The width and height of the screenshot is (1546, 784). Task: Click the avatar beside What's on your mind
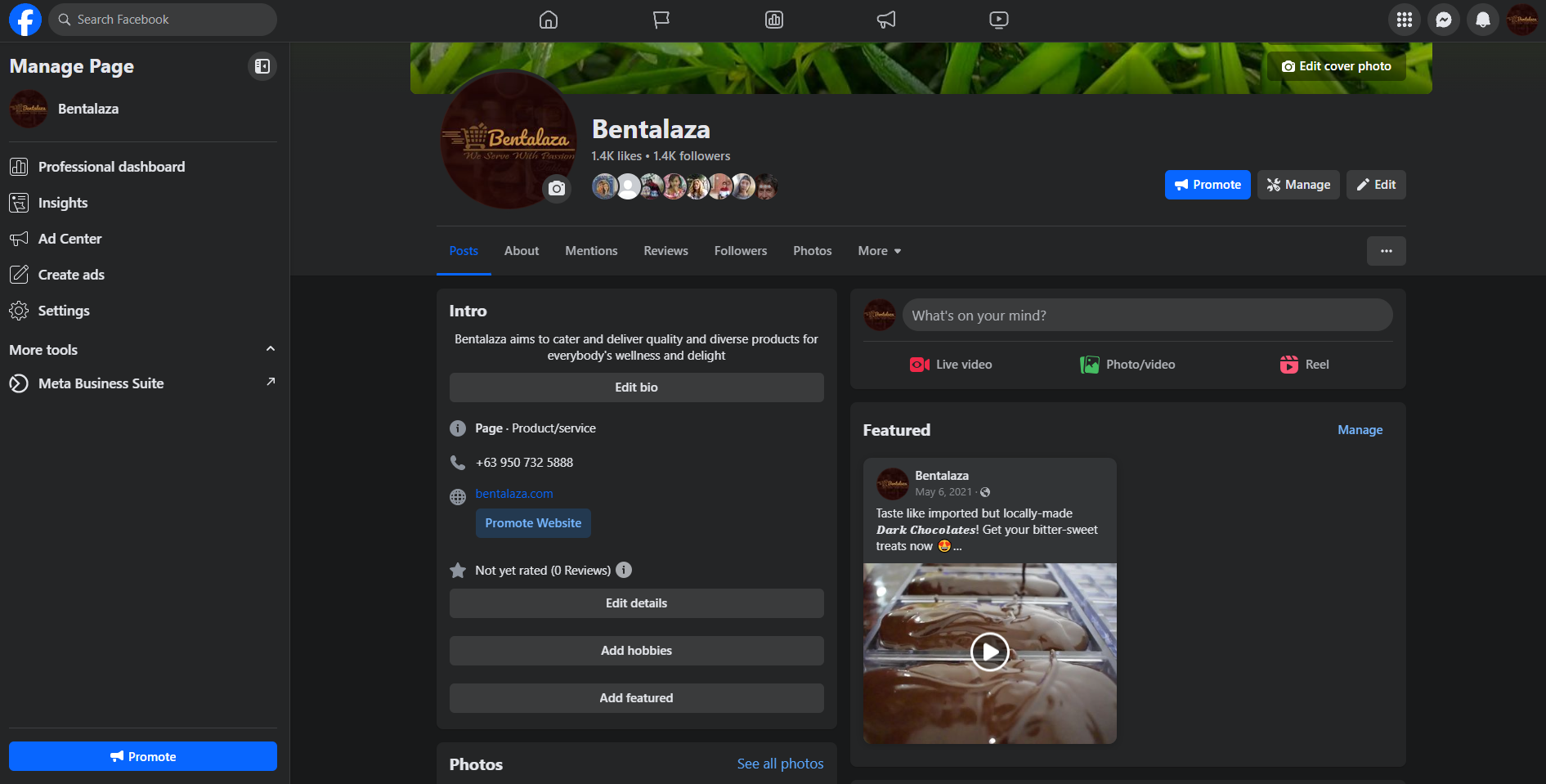pyautogui.click(x=880, y=315)
